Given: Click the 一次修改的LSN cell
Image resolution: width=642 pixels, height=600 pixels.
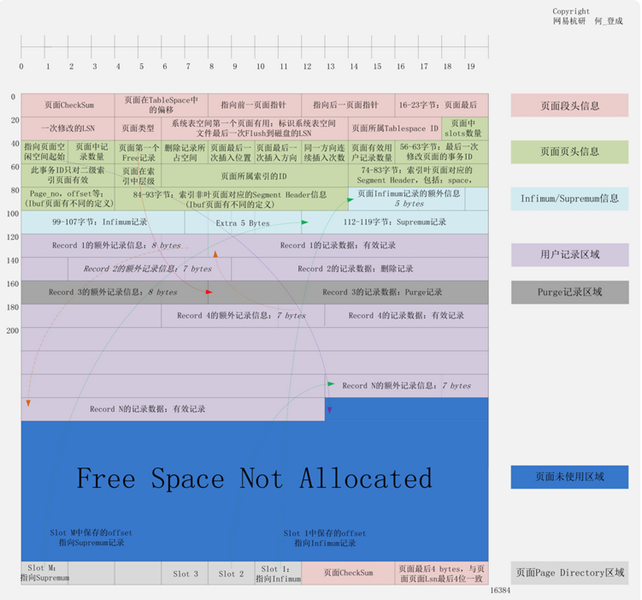Looking at the screenshot, I should (x=68, y=129).
